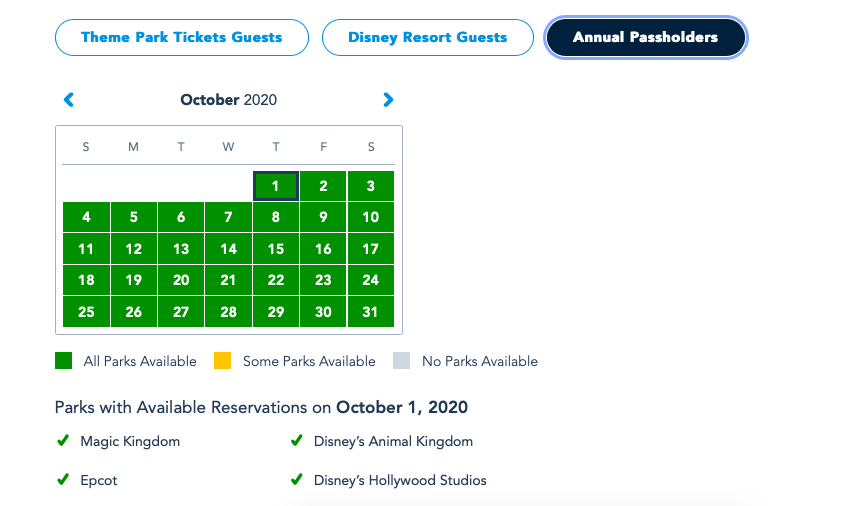
Task: Advance to next month with right arrow
Action: click(x=388, y=100)
